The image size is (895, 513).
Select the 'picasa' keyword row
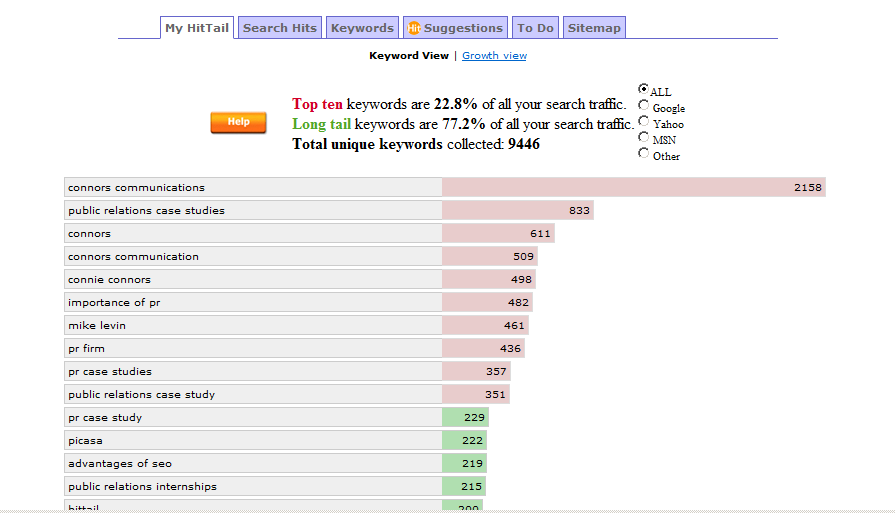pos(253,441)
